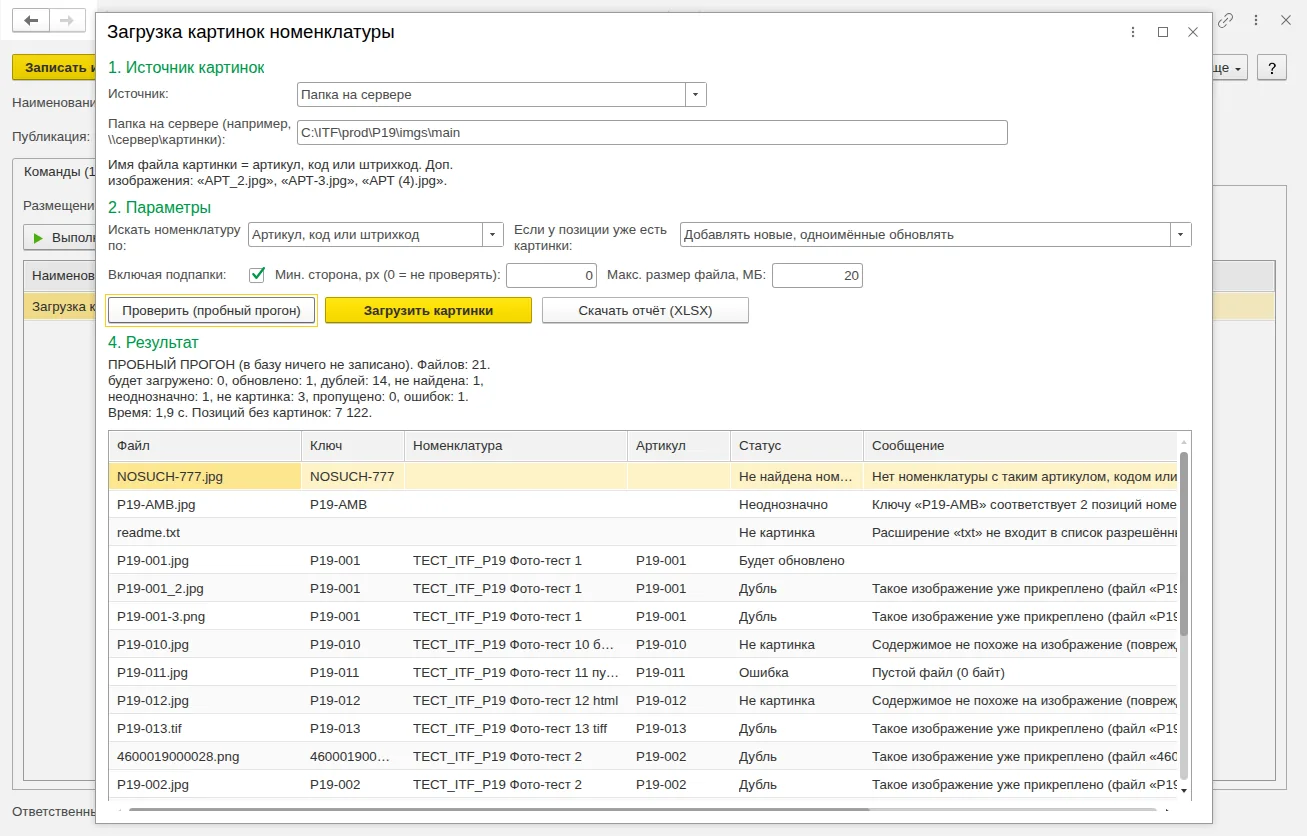Image resolution: width=1307 pixels, height=836 pixels.
Task: Click the back navigation arrow
Action: coord(30,20)
